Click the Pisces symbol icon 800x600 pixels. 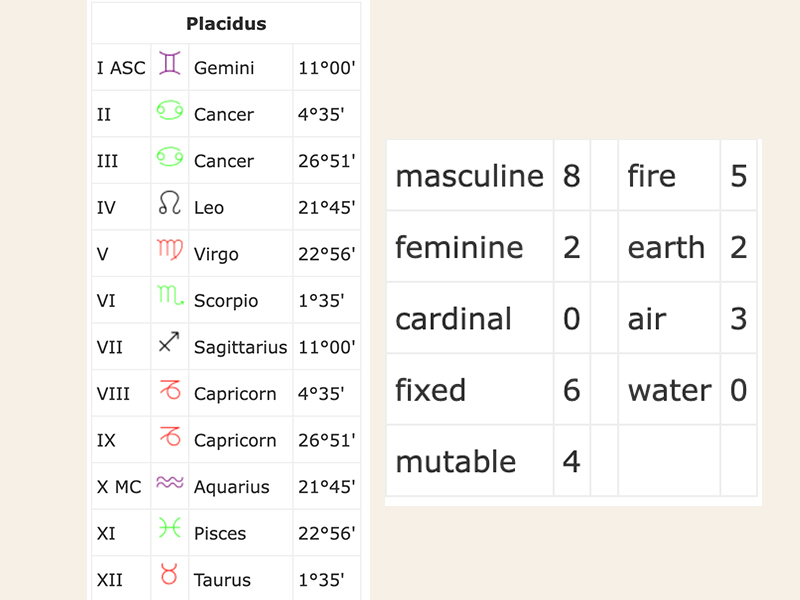pyautogui.click(x=170, y=531)
